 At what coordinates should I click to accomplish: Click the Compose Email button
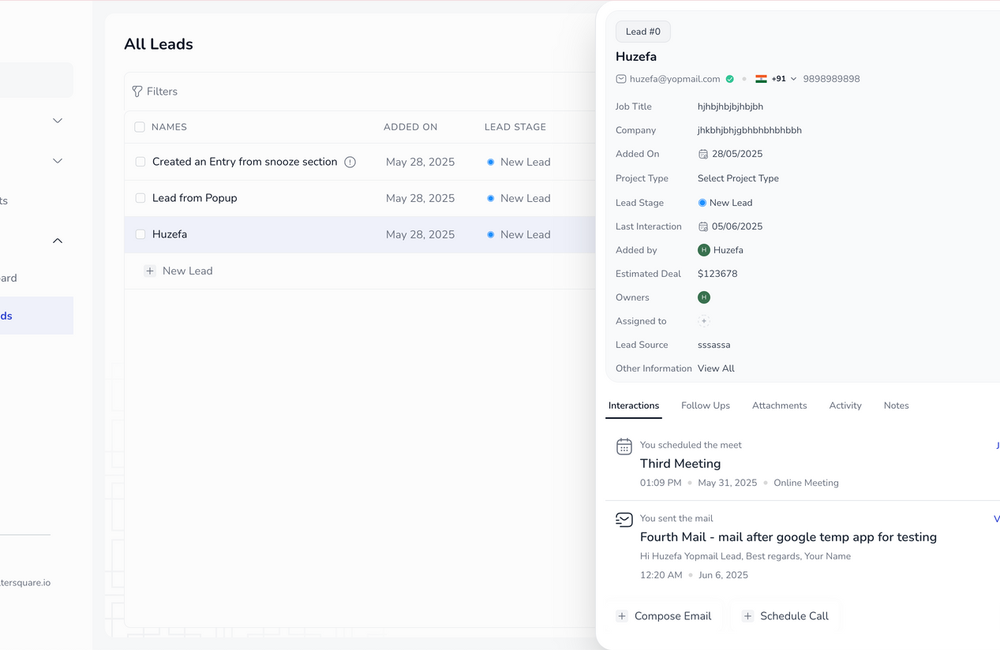(x=665, y=616)
